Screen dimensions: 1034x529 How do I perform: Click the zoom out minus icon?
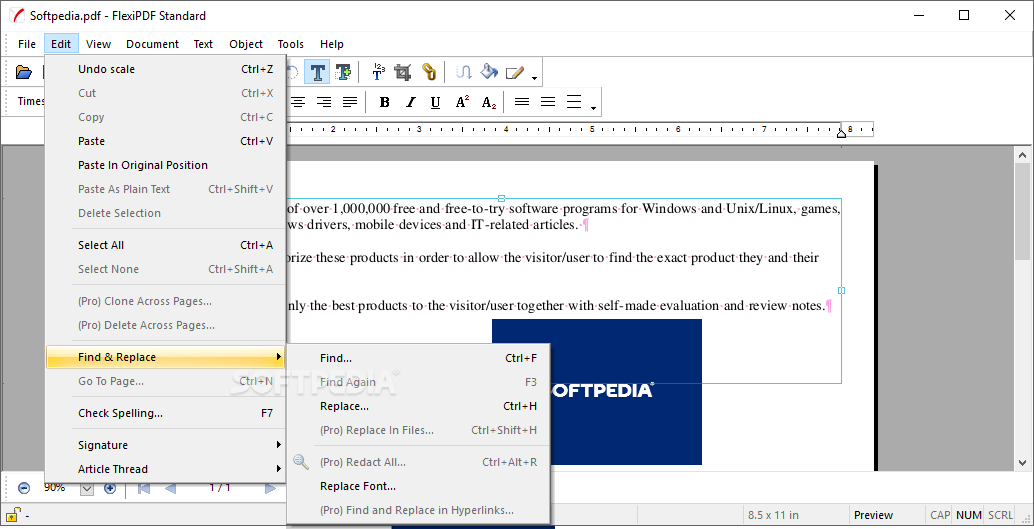pyautogui.click(x=24, y=488)
